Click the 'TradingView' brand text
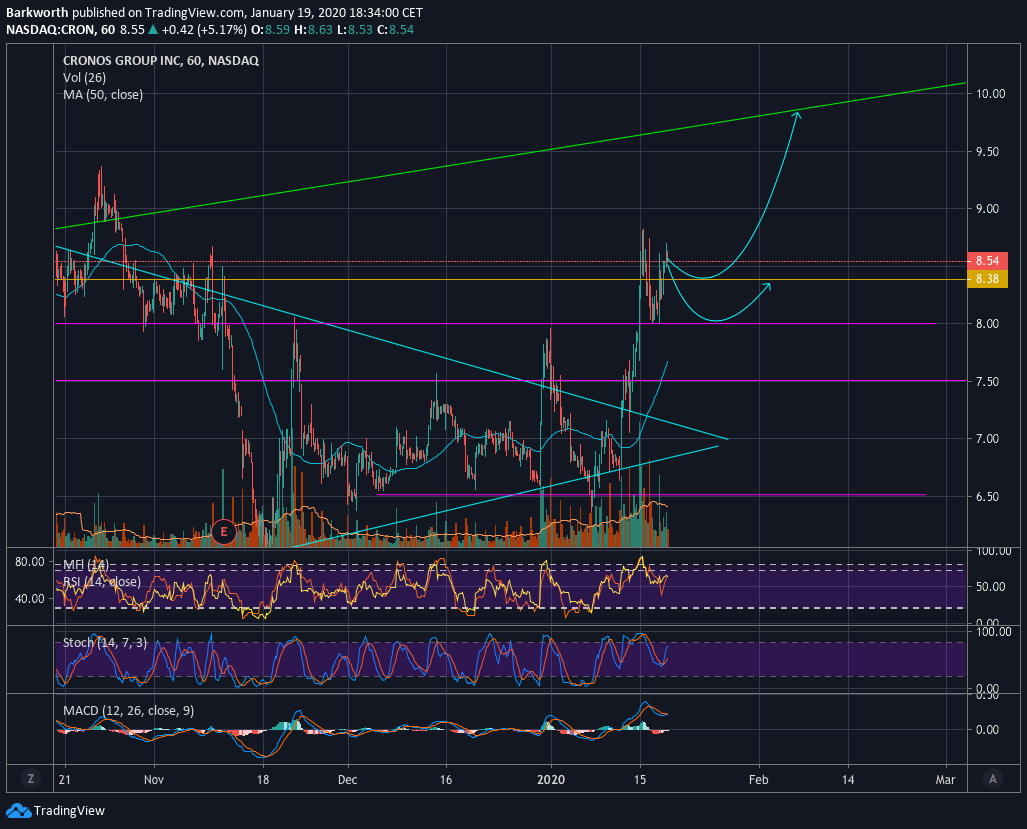Image resolution: width=1027 pixels, height=829 pixels. pyautogui.click(x=69, y=811)
